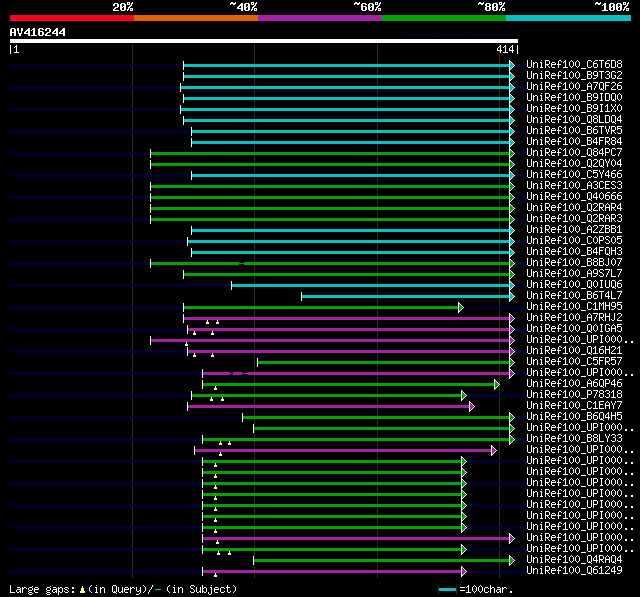Click the UniRef100_B9I1X0 label
The width and height of the screenshot is (640, 597).
tap(574, 109)
